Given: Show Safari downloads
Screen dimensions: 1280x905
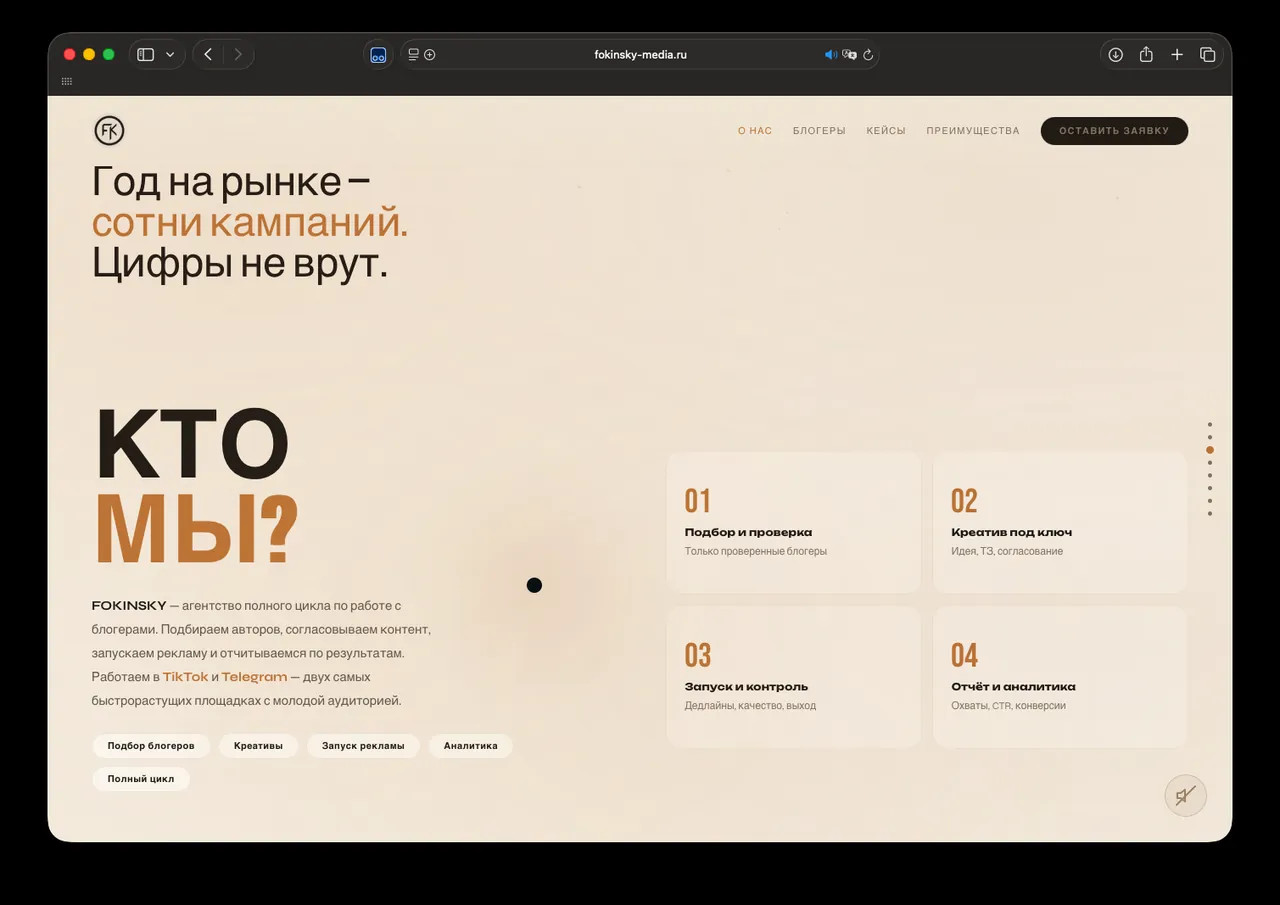Looking at the screenshot, I should pos(1116,55).
